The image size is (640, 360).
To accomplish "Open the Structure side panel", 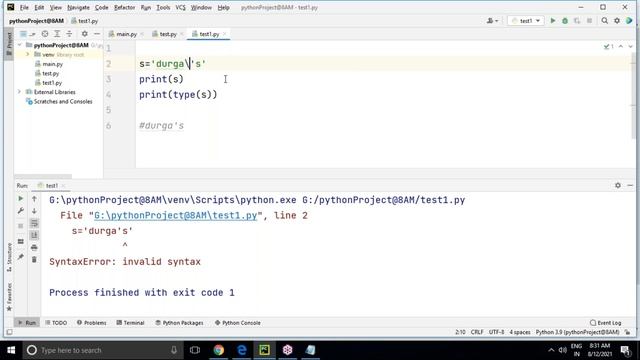I will pyautogui.click(x=9, y=257).
